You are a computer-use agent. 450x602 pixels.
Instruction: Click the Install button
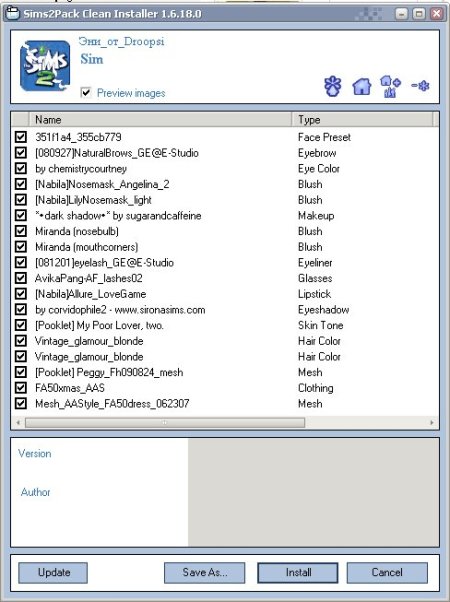(298, 573)
